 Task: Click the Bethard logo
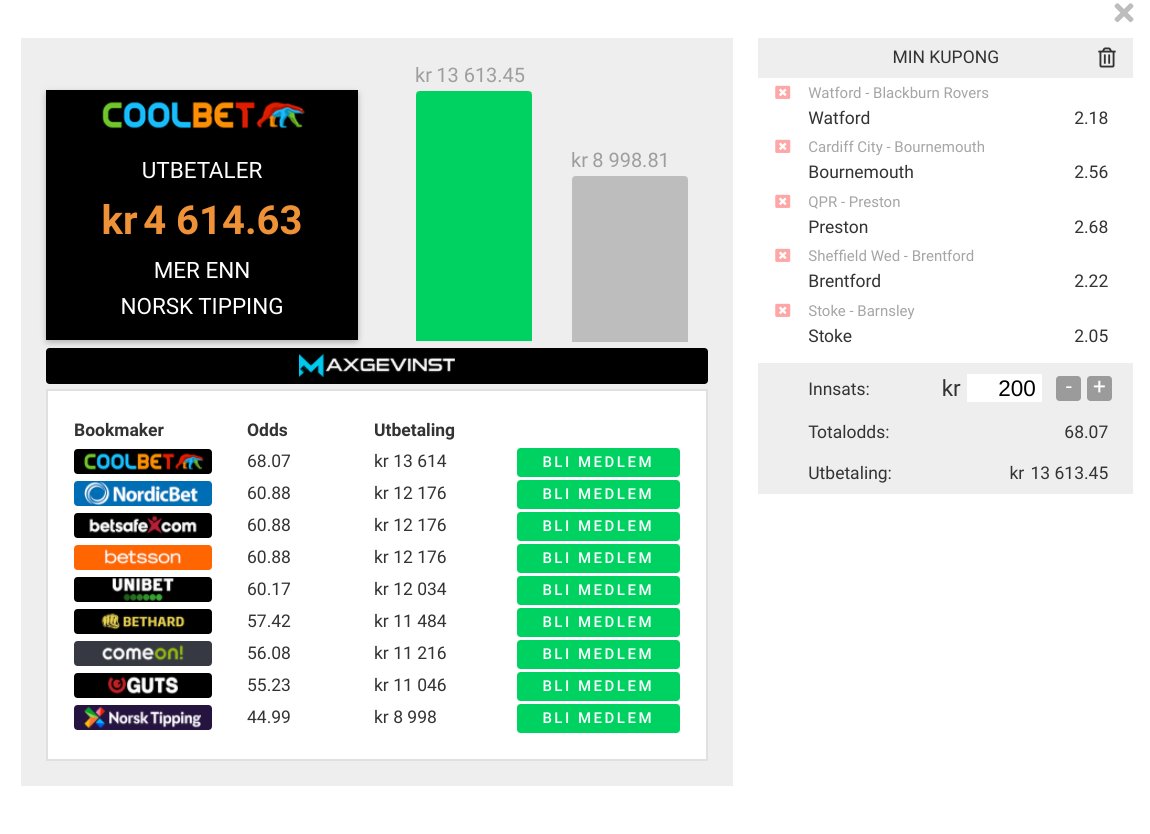point(143,621)
